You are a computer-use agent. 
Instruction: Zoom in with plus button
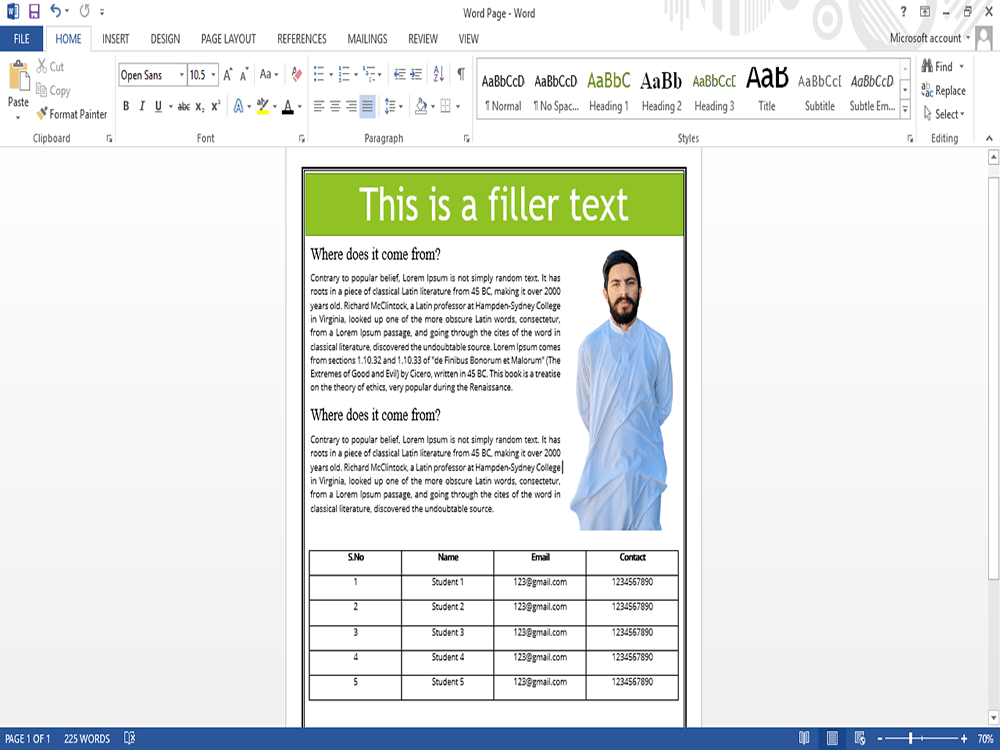(x=964, y=739)
